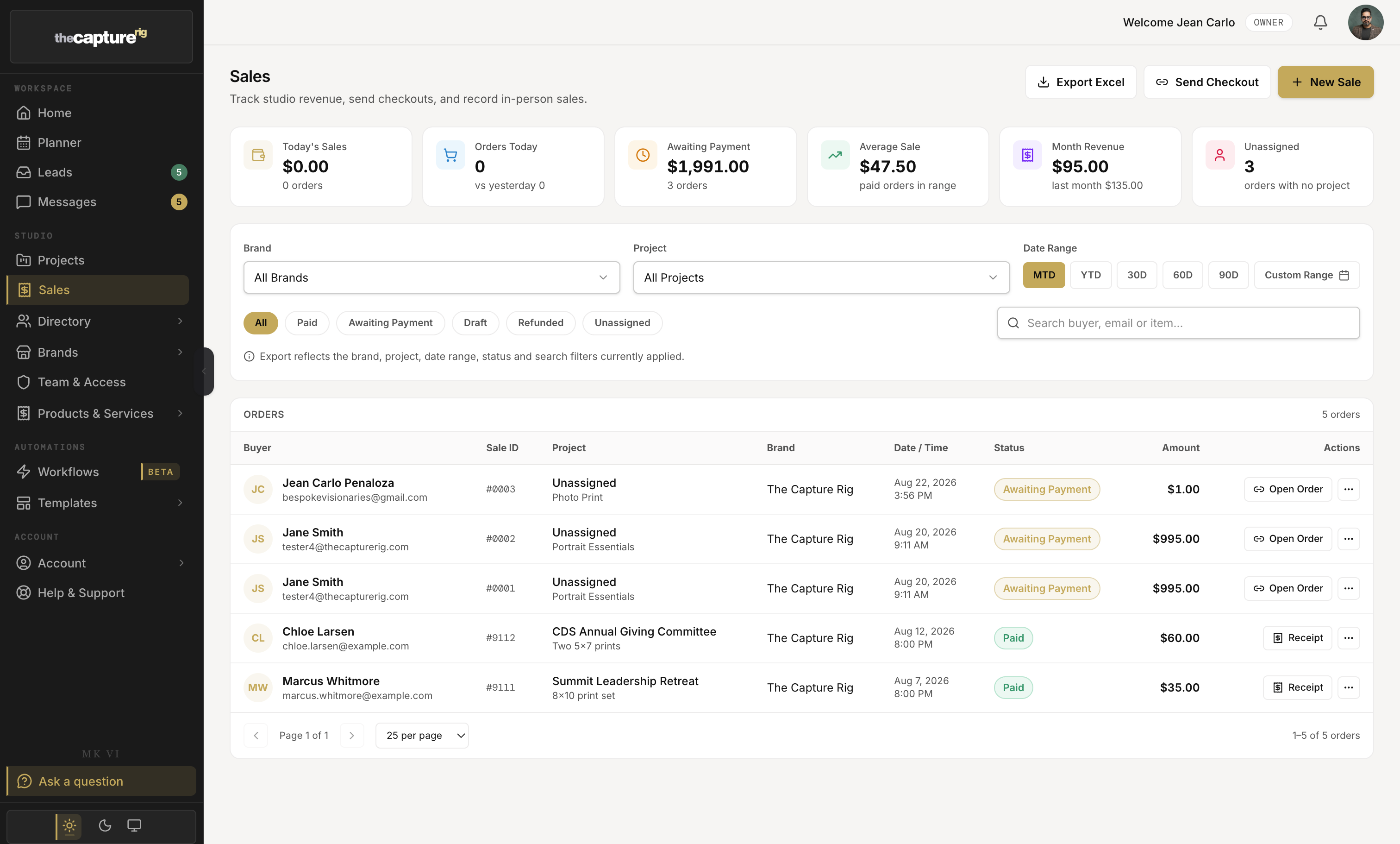
Task: Click the Unassigned person icon
Action: tap(1220, 155)
